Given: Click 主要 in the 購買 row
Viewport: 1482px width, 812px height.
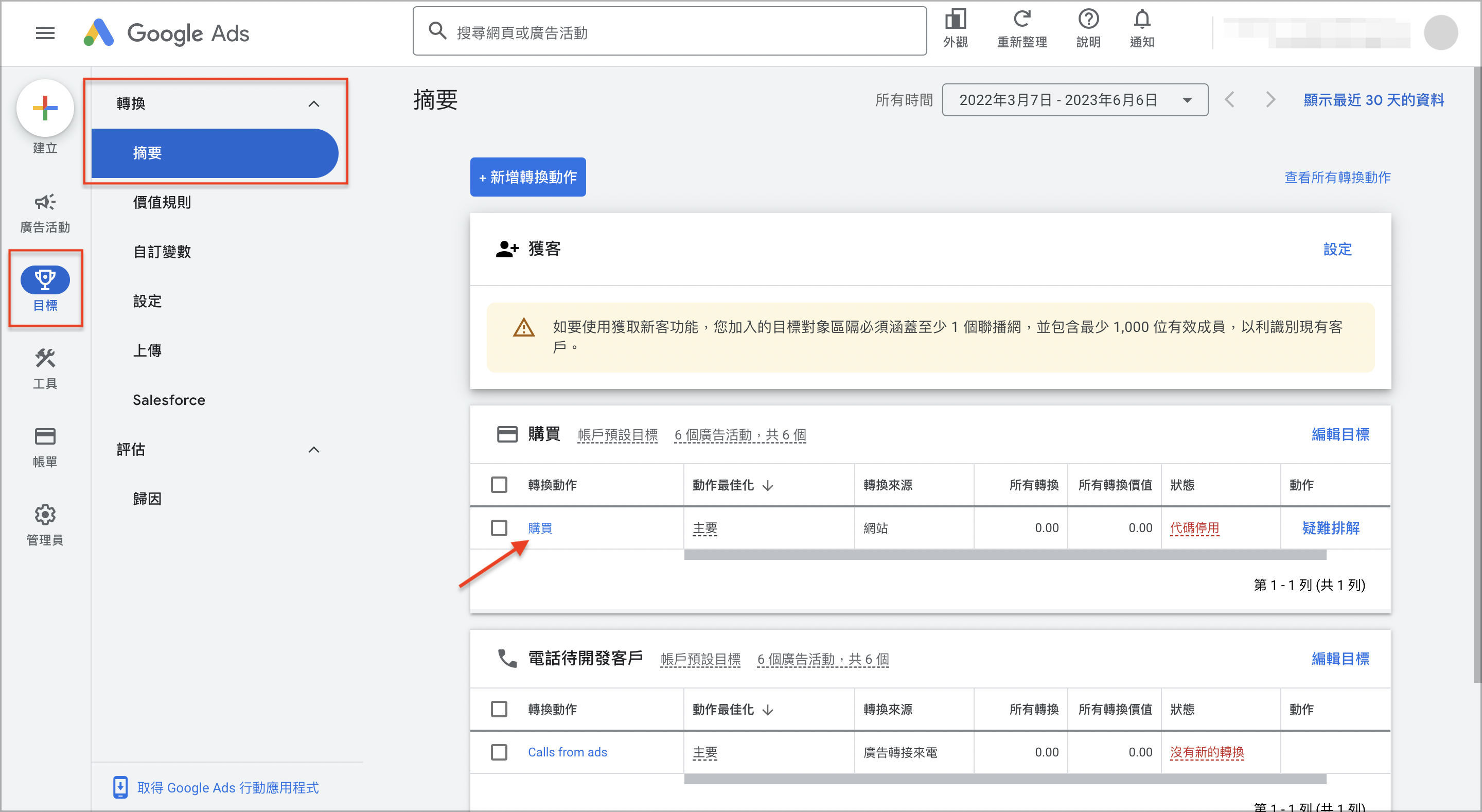Looking at the screenshot, I should 705,528.
